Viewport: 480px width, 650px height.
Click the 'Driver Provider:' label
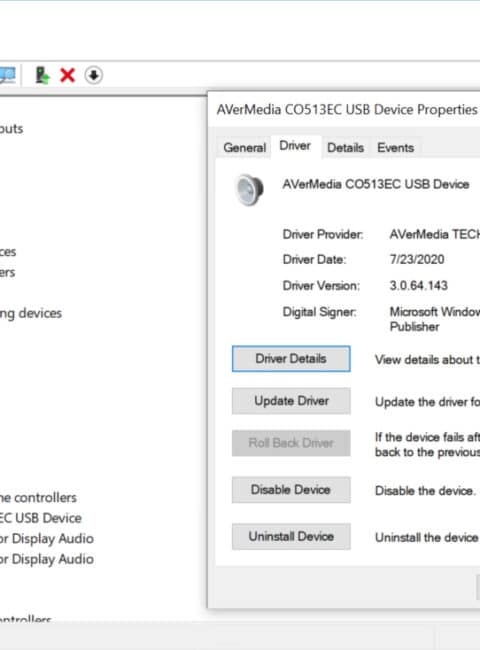coord(323,235)
